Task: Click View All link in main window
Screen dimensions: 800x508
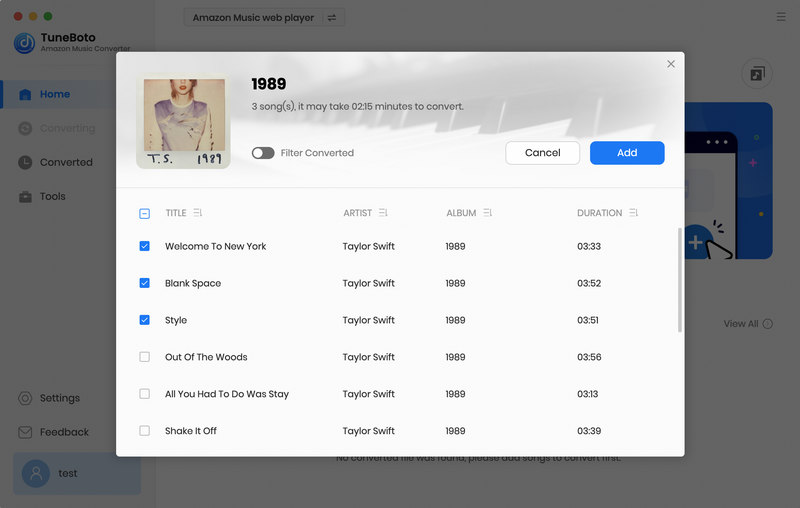Action: click(x=748, y=324)
